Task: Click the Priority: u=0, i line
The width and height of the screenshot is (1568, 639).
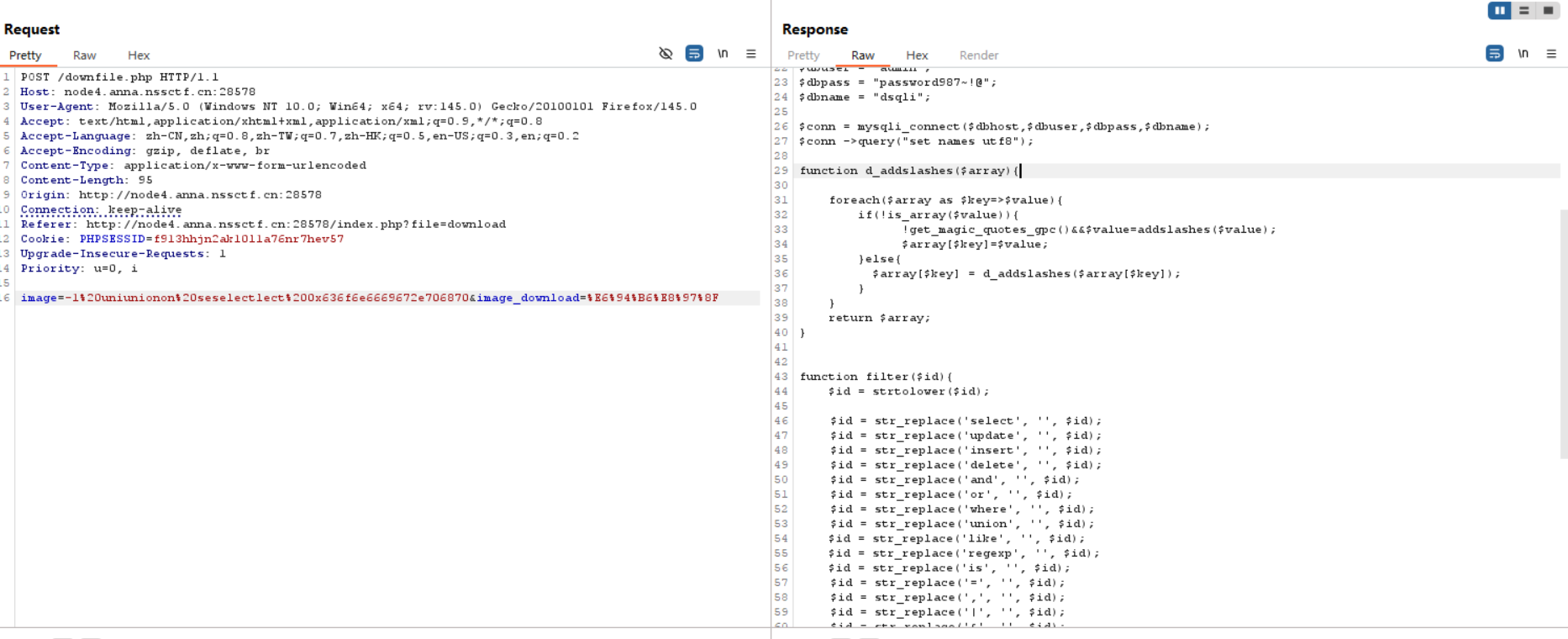Action: pyautogui.click(x=79, y=268)
